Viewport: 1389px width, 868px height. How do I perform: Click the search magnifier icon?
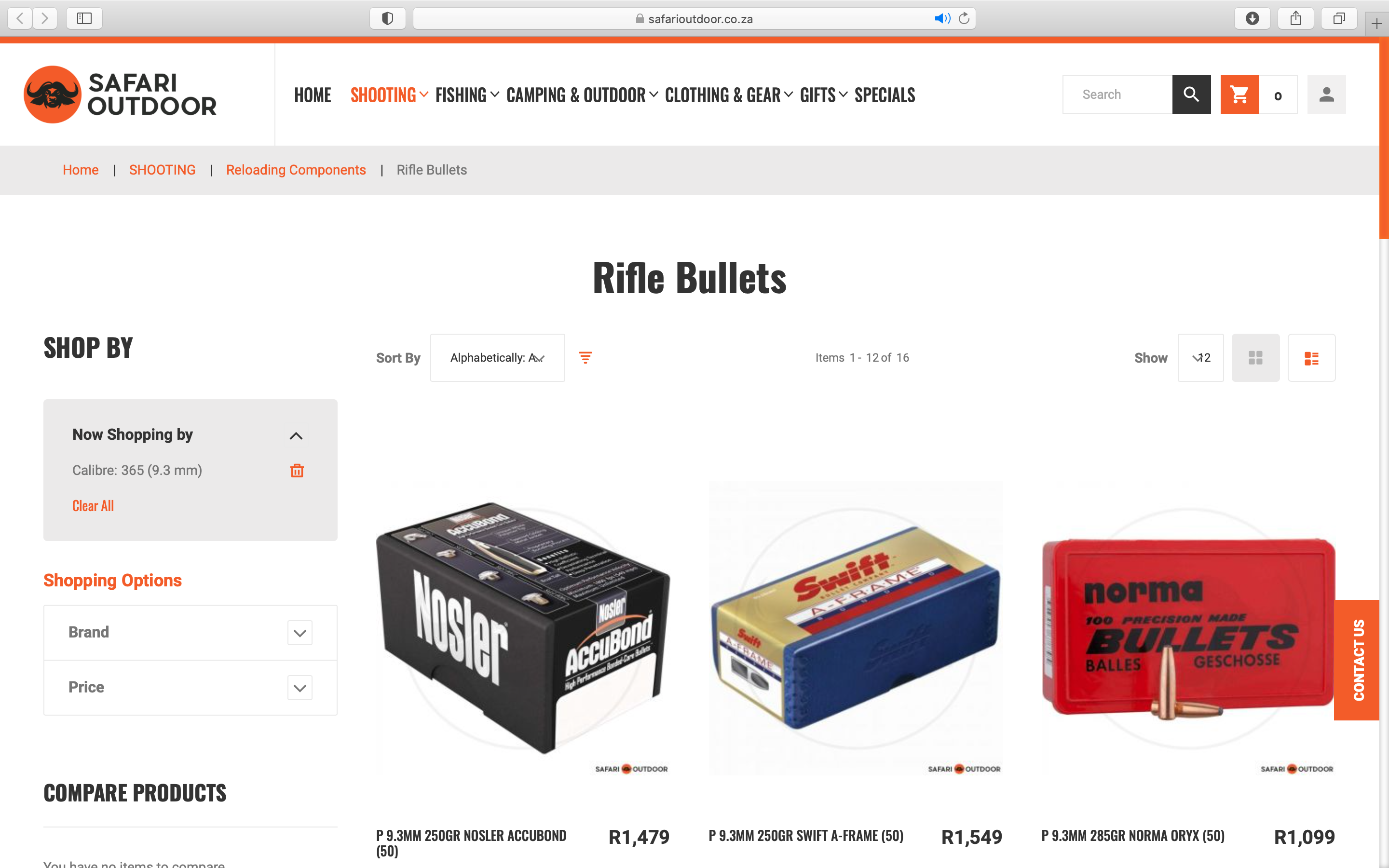[1191, 94]
